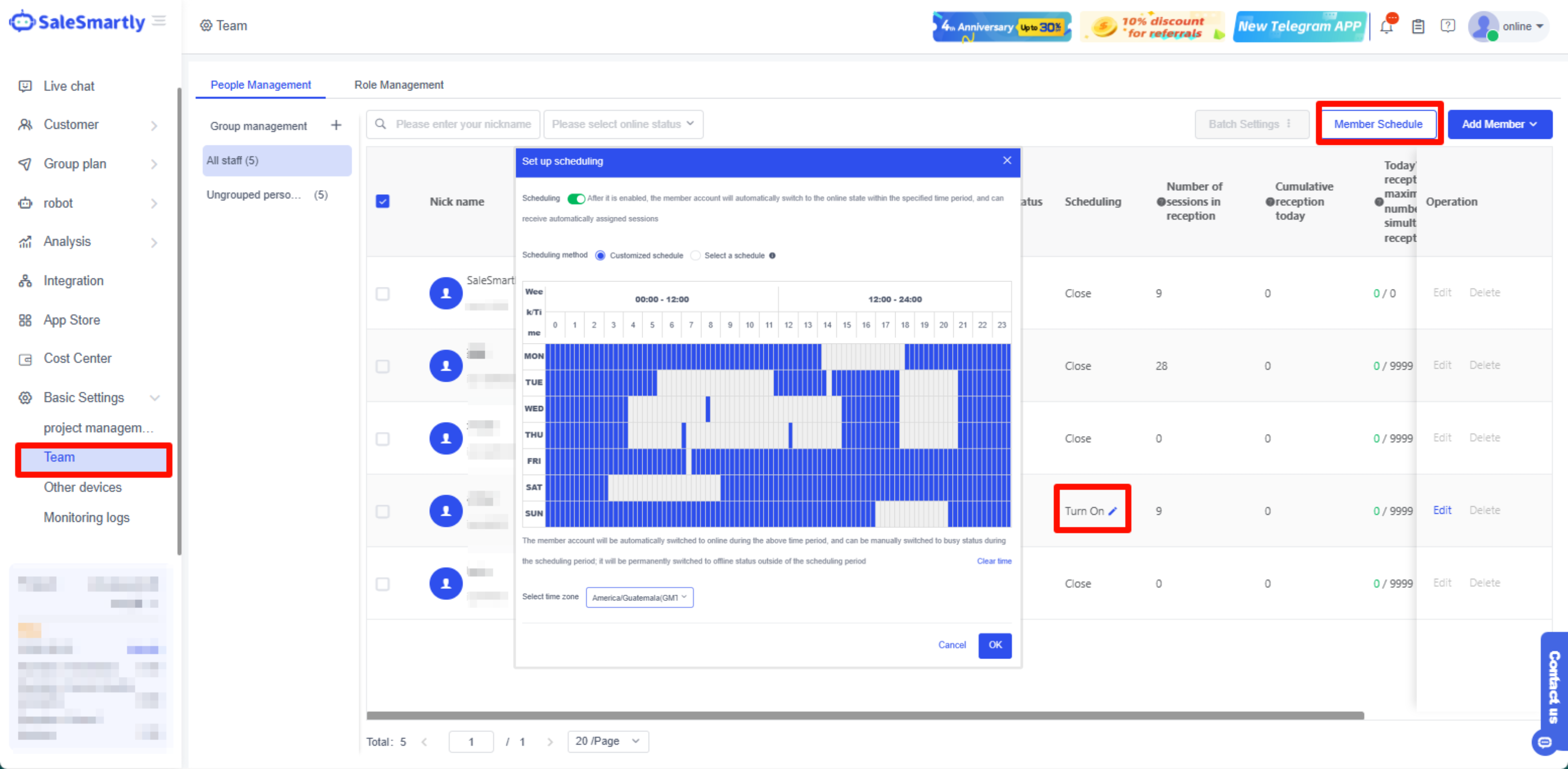This screenshot has width=1568, height=769.
Task: Select the 'Select a schedule' radio button
Action: coord(695,255)
